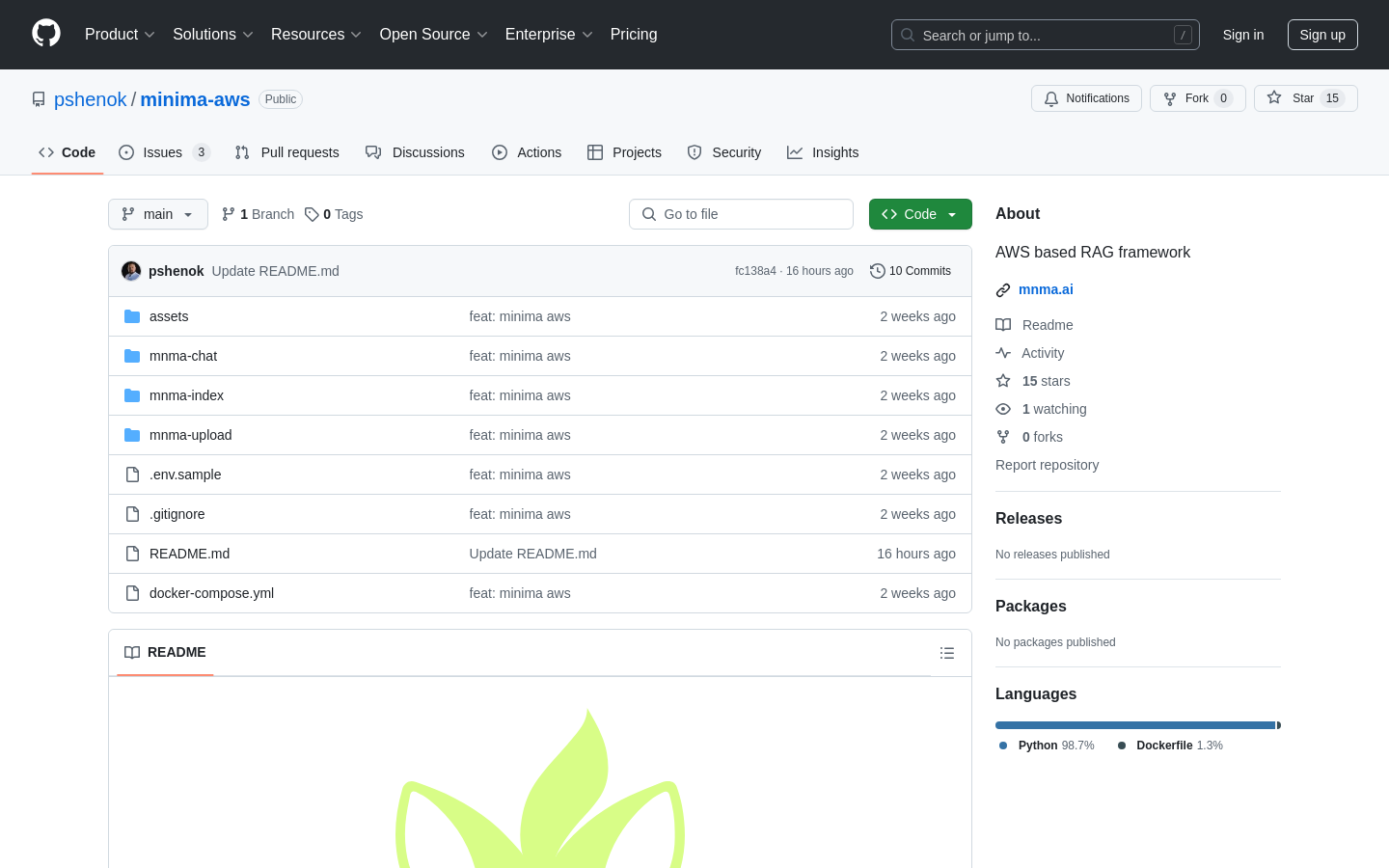Switch to the Issues tab
This screenshot has height=868, width=1389.
click(x=164, y=152)
